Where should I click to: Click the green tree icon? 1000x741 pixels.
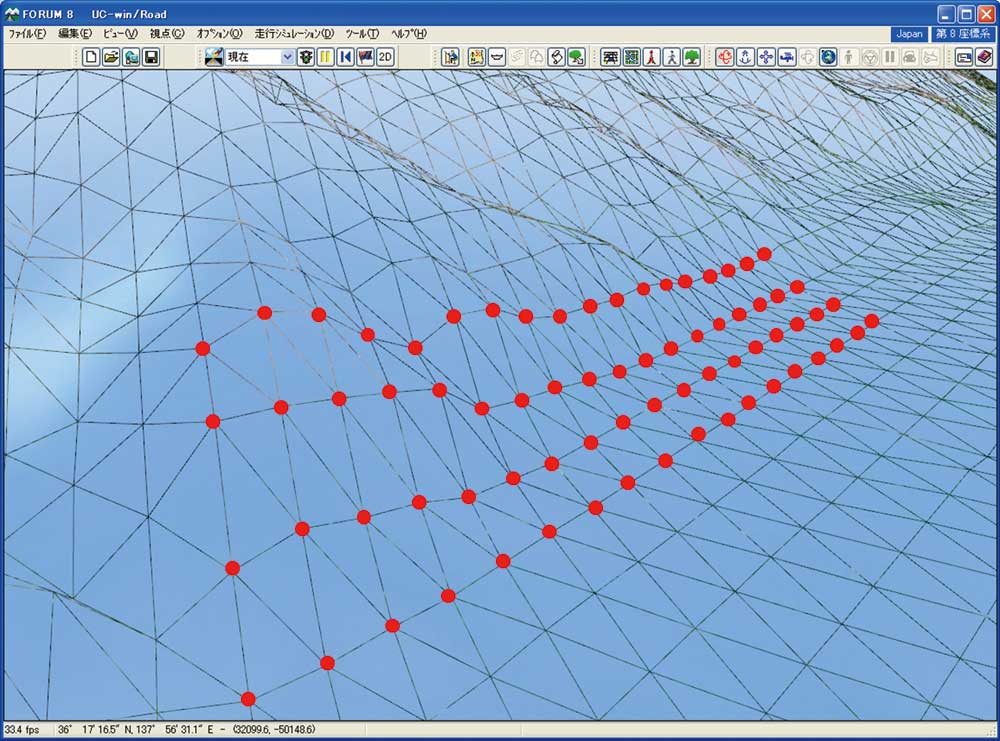(691, 57)
